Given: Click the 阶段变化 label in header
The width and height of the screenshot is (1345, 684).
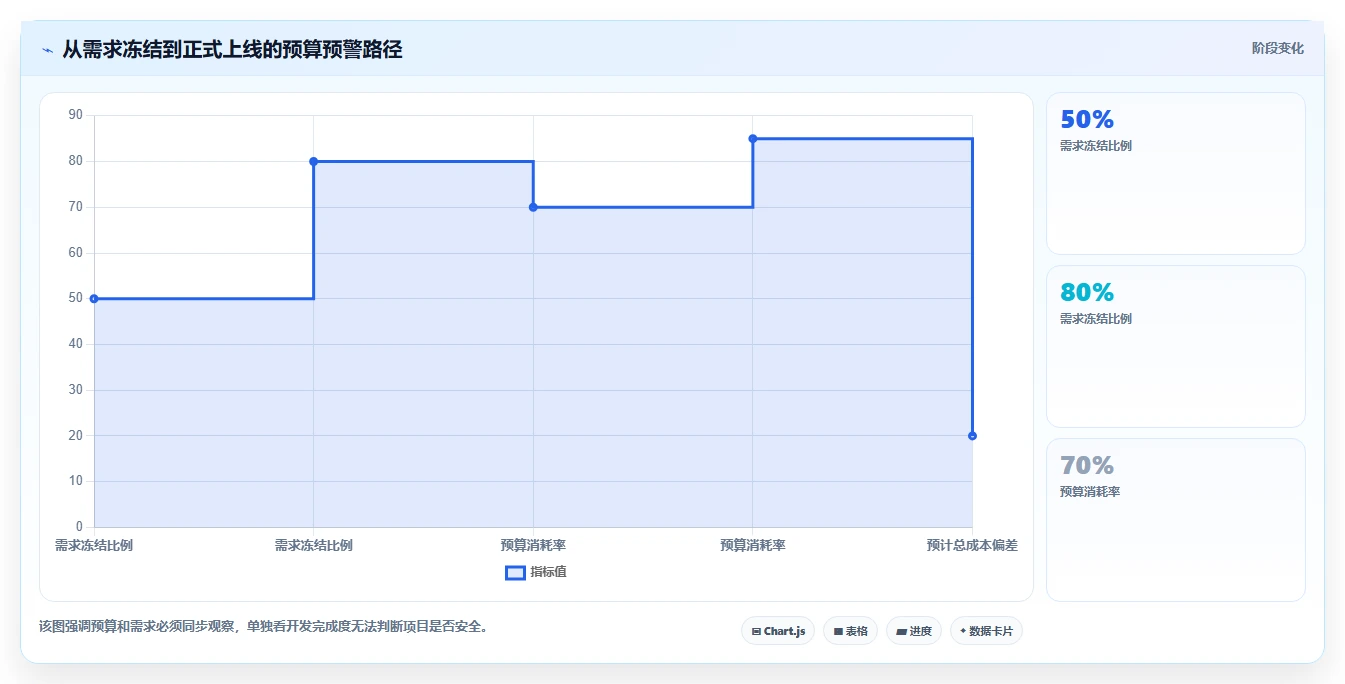Looking at the screenshot, I should (x=1277, y=48).
